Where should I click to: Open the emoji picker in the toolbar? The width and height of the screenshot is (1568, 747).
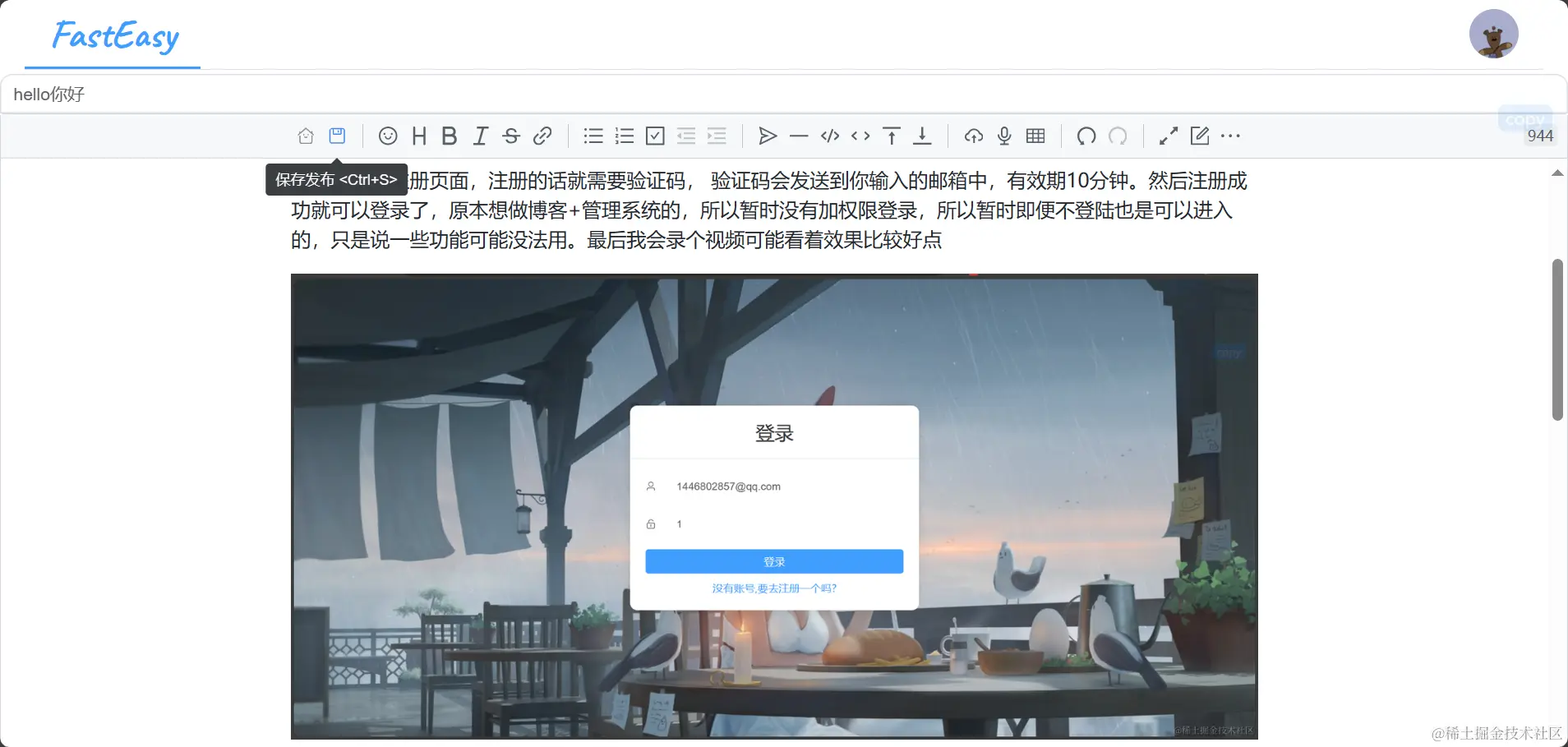click(x=388, y=136)
